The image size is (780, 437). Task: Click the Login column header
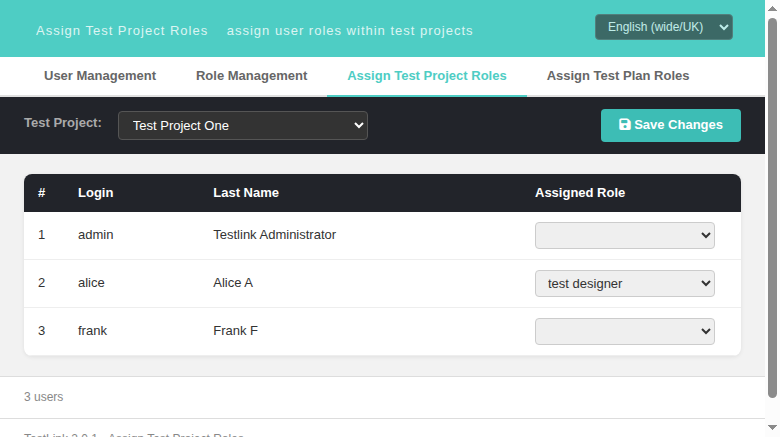(x=96, y=193)
